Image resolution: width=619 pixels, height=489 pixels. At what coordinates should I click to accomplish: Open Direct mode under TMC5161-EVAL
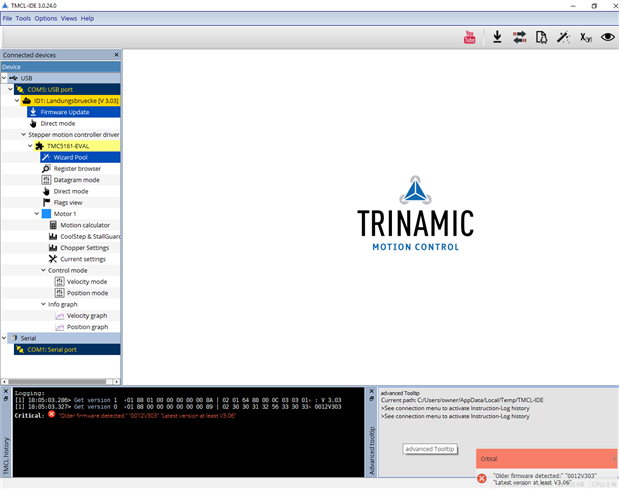click(x=71, y=191)
